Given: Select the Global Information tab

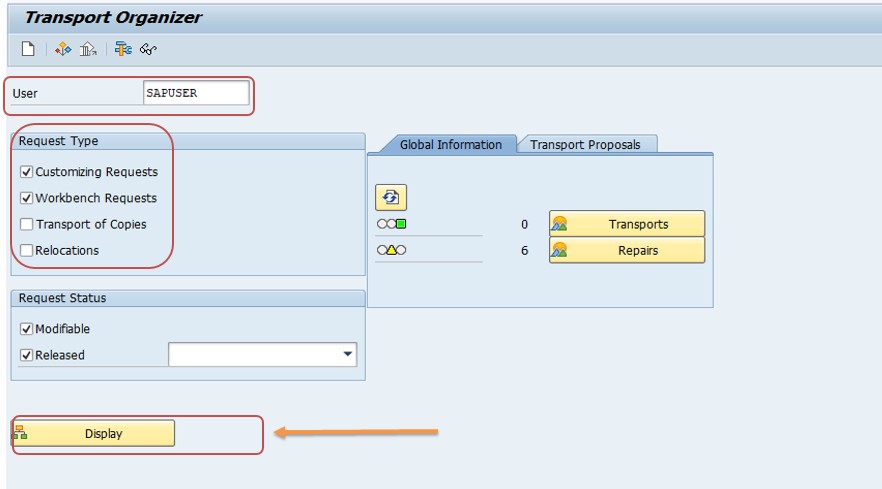Looking at the screenshot, I should (450, 145).
